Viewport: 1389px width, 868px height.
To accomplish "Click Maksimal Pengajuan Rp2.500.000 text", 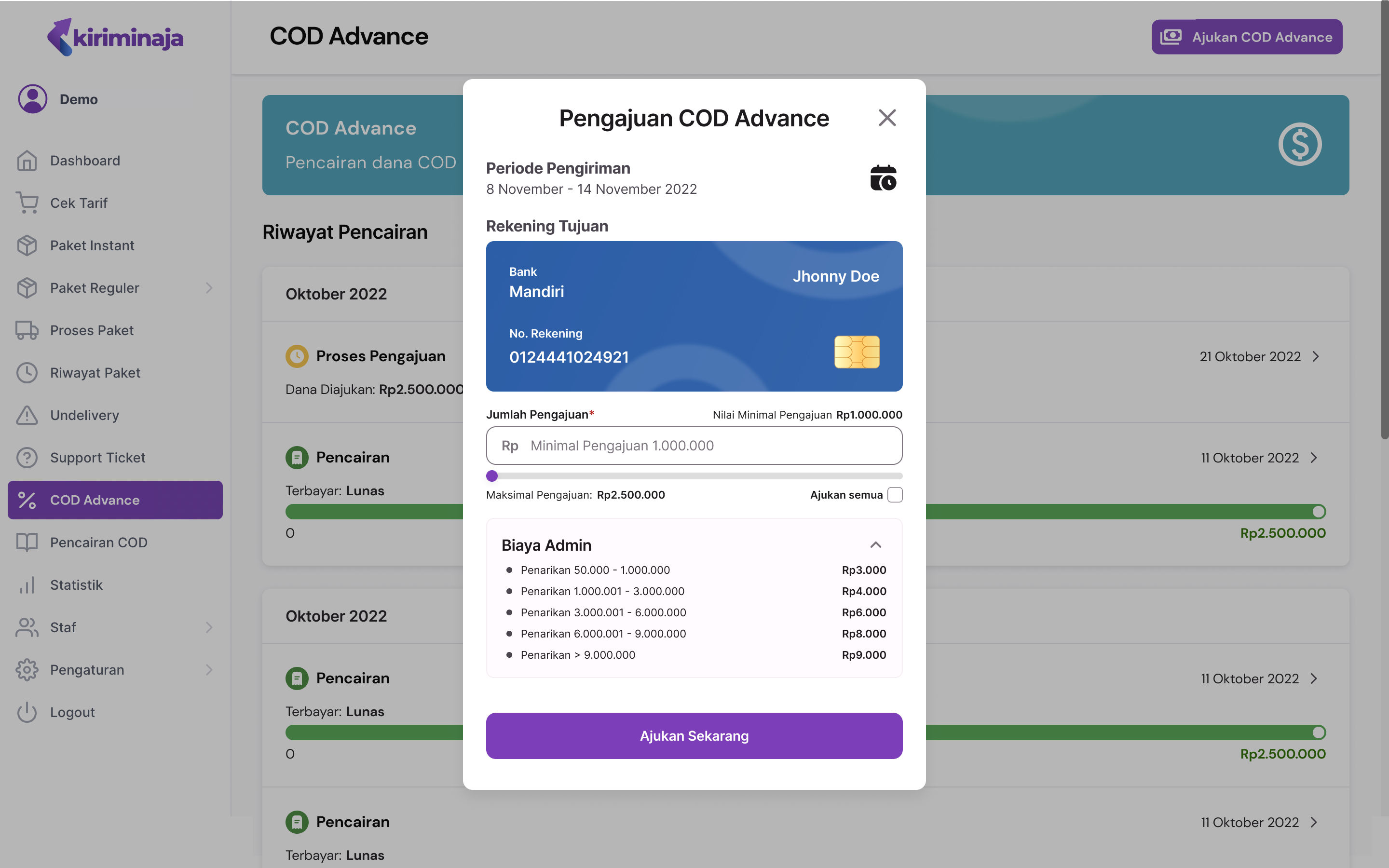I will (575, 495).
